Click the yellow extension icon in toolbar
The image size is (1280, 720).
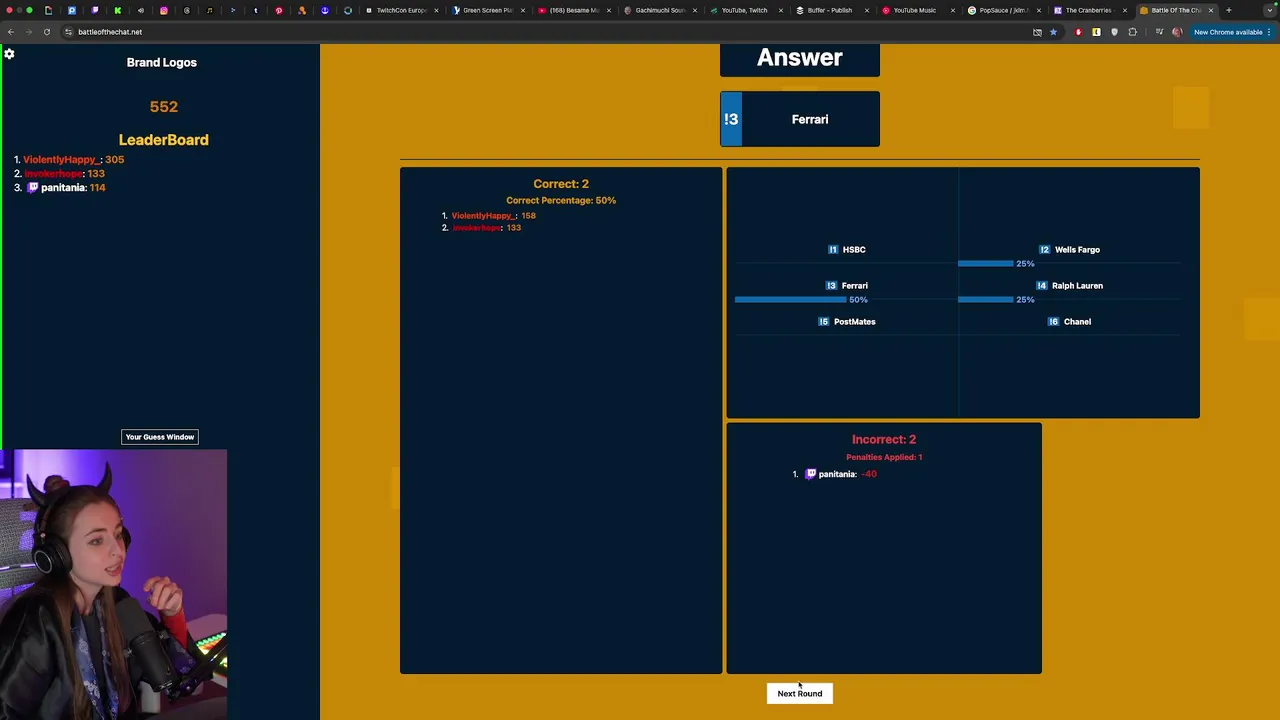tap(1096, 32)
